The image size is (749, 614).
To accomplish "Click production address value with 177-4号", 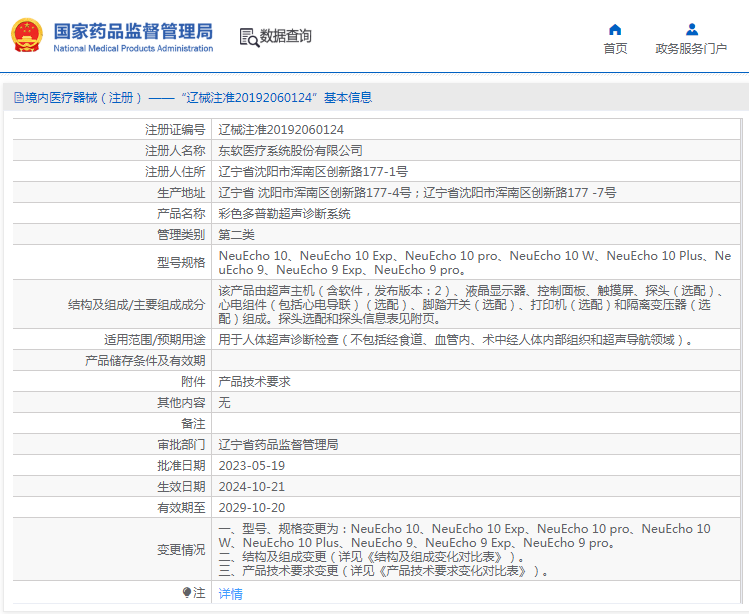I will (417, 193).
